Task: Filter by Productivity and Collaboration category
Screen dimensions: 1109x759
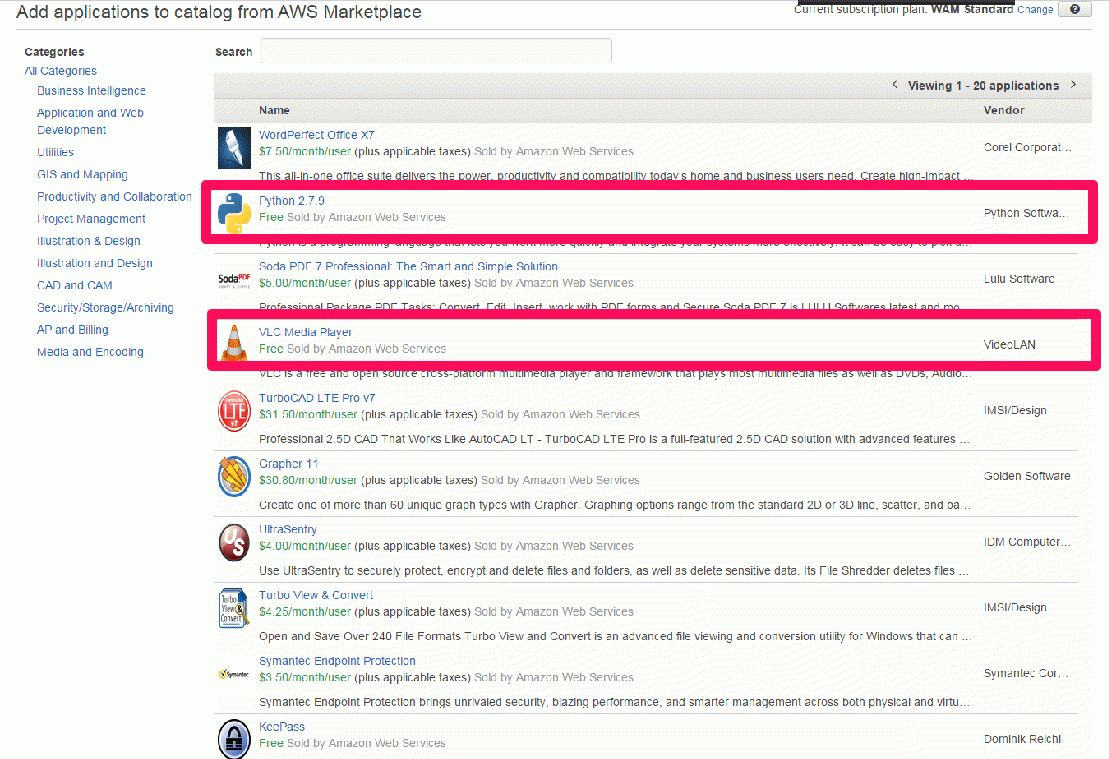Action: click(114, 197)
